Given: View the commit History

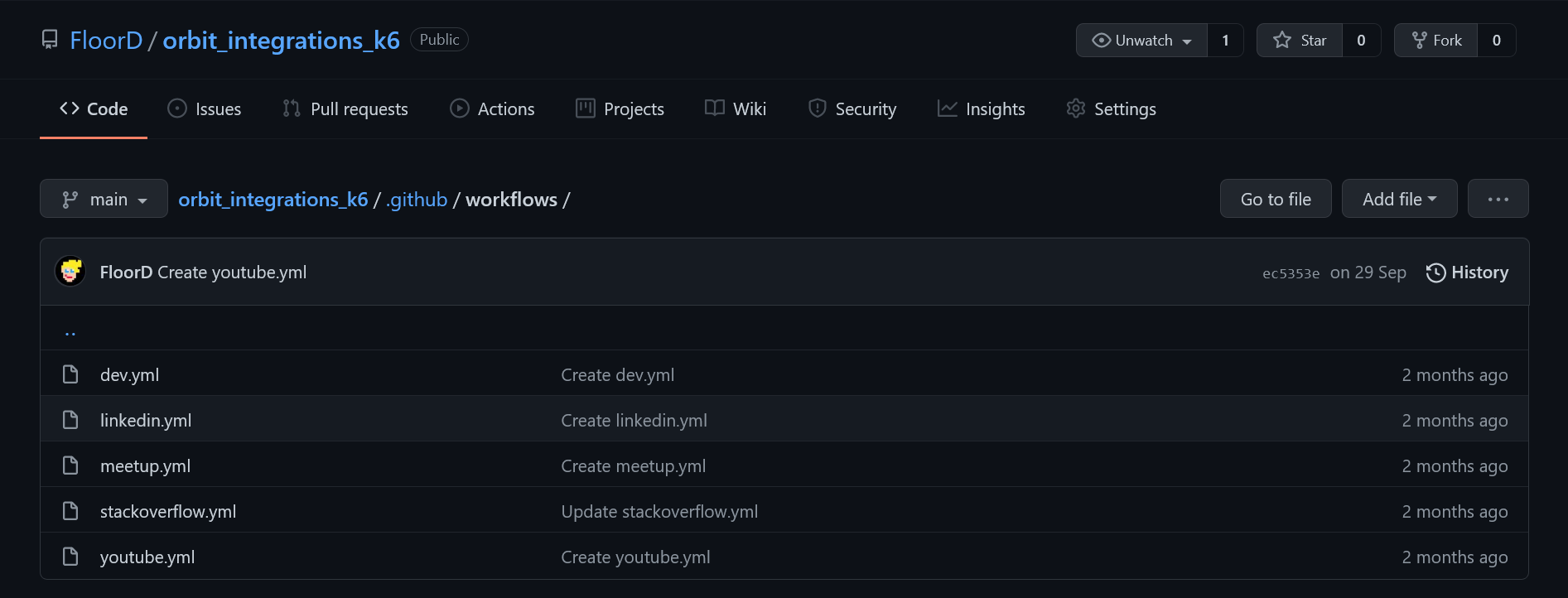Looking at the screenshot, I should pyautogui.click(x=1467, y=272).
